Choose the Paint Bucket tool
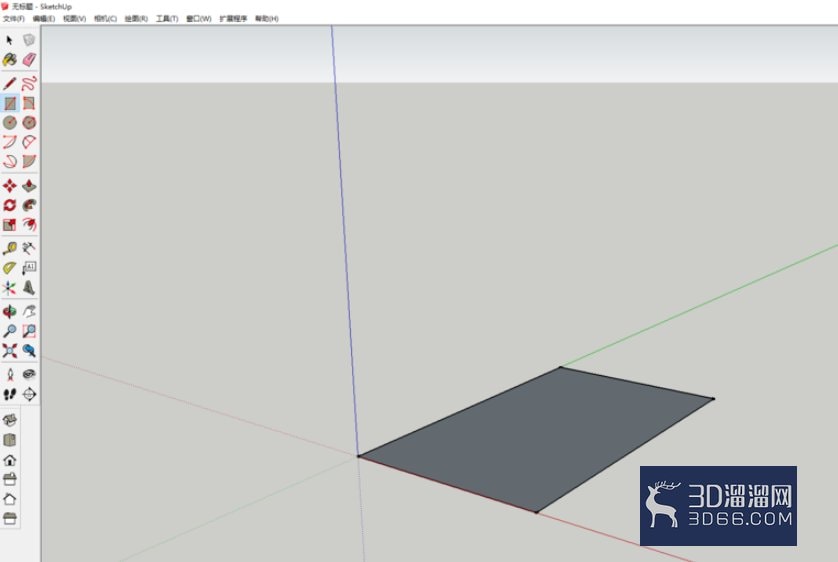838x562 pixels. (x=9, y=59)
